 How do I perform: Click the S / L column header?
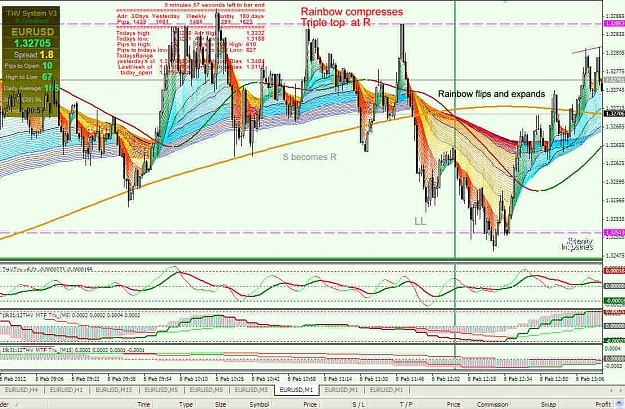click(x=358, y=404)
